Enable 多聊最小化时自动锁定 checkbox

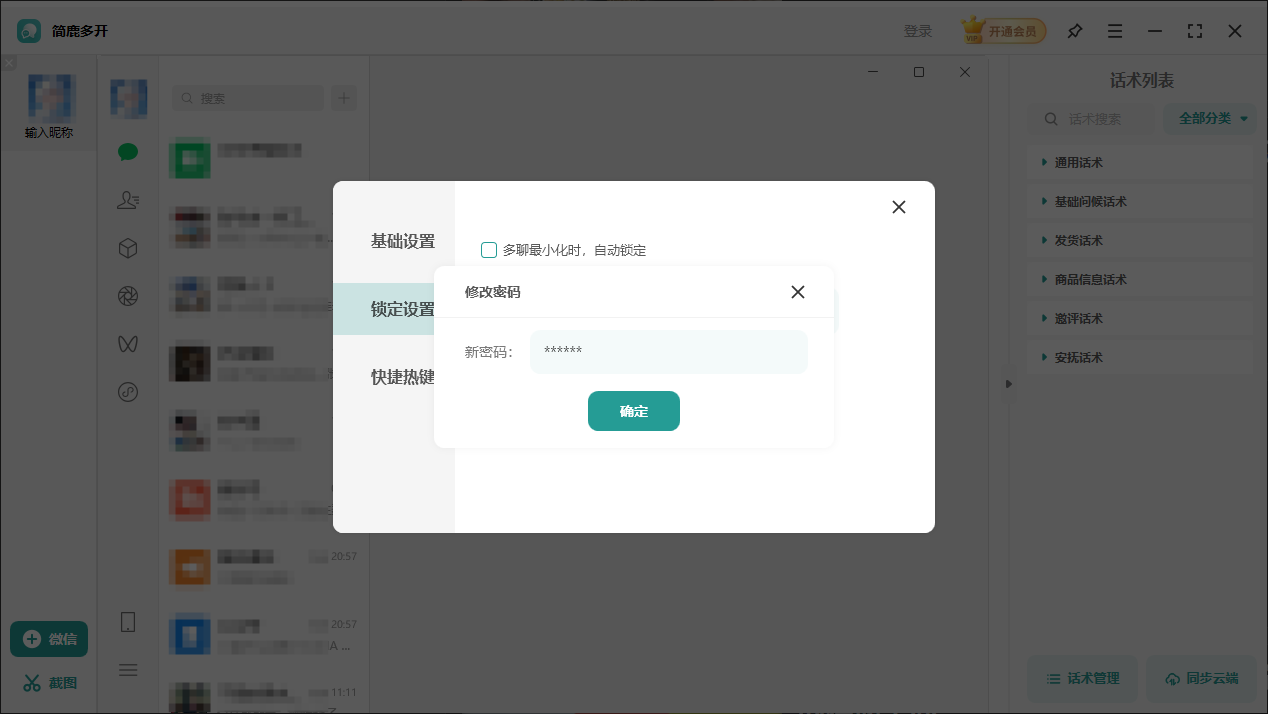point(489,250)
